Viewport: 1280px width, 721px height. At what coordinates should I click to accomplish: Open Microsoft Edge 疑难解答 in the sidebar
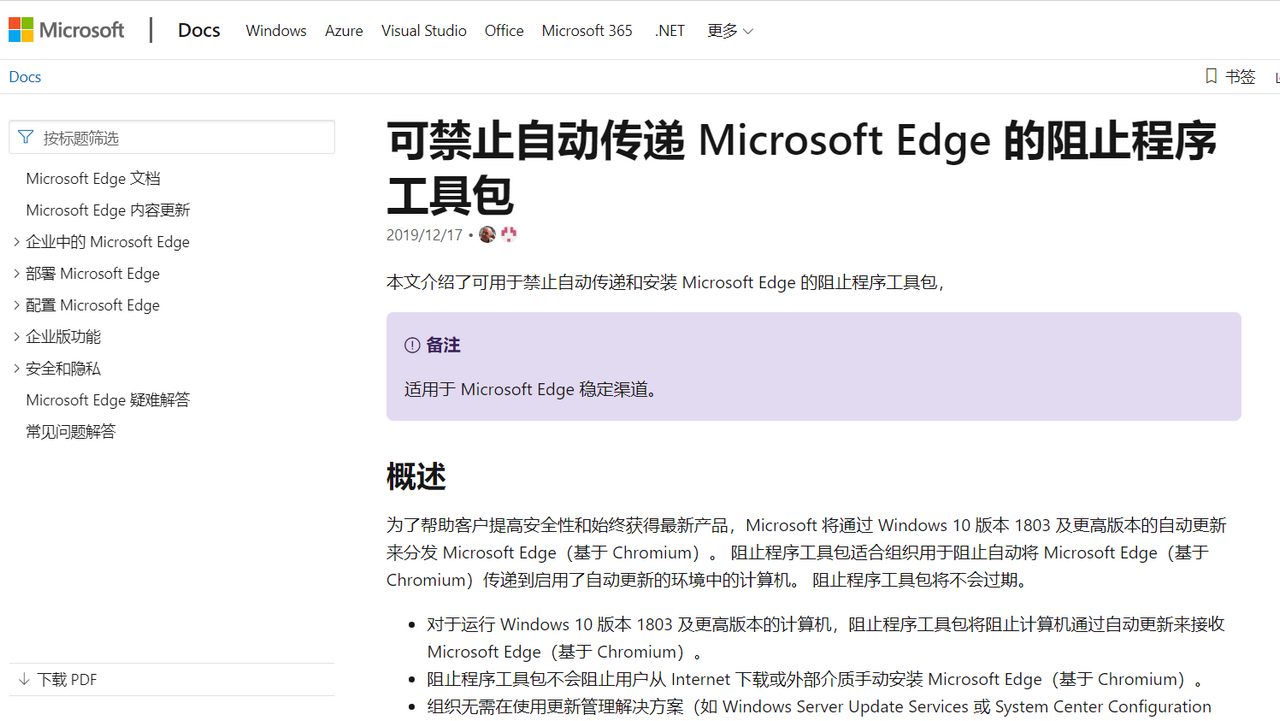click(108, 400)
